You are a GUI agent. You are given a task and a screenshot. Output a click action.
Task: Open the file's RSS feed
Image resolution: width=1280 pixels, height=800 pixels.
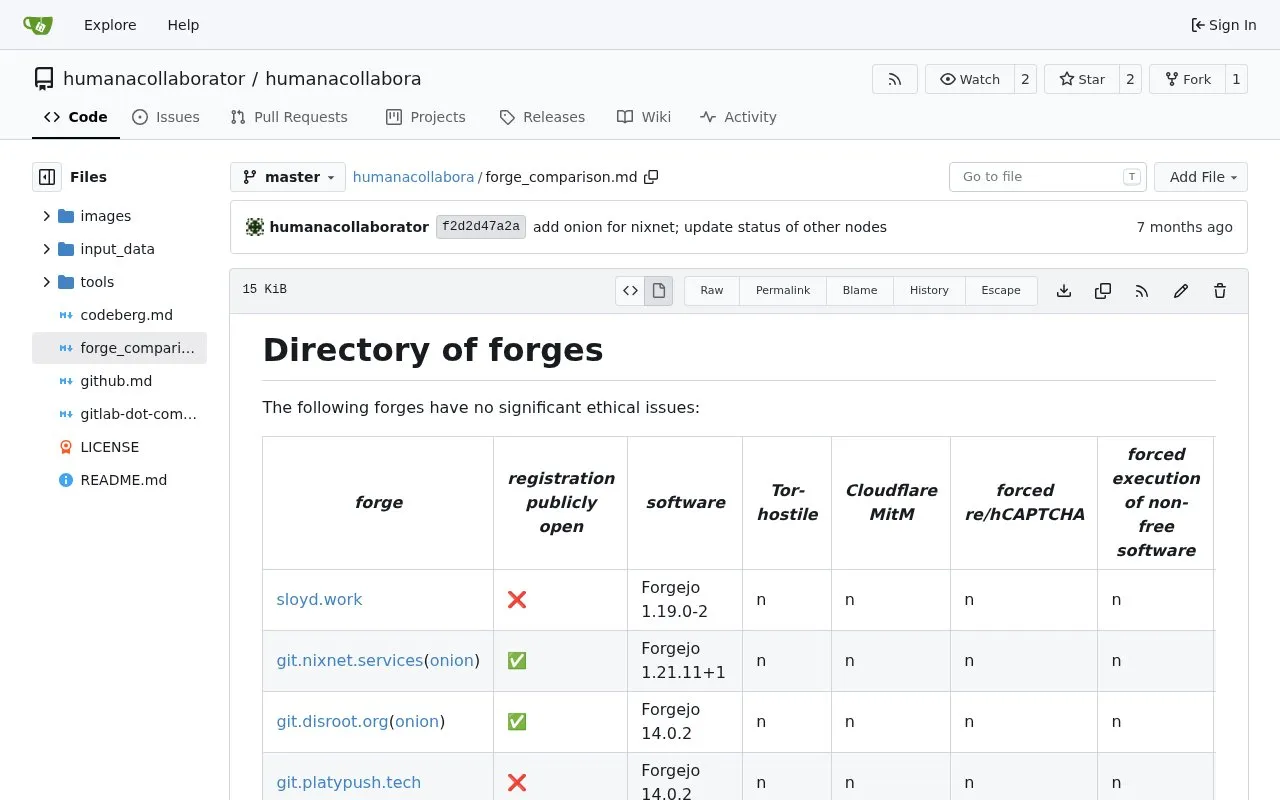[x=1142, y=291]
